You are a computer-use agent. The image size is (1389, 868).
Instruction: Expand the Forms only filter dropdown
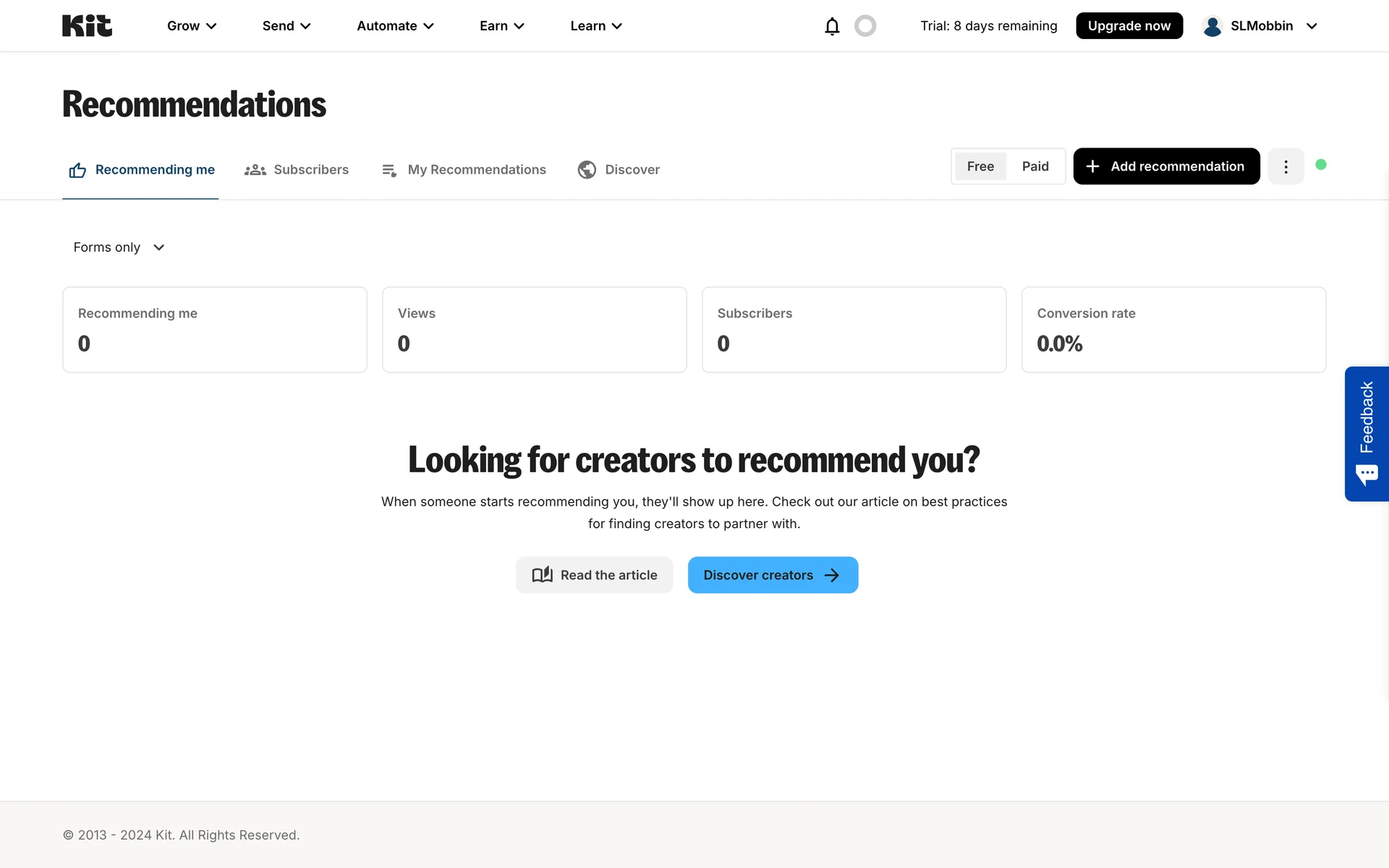pyautogui.click(x=119, y=247)
